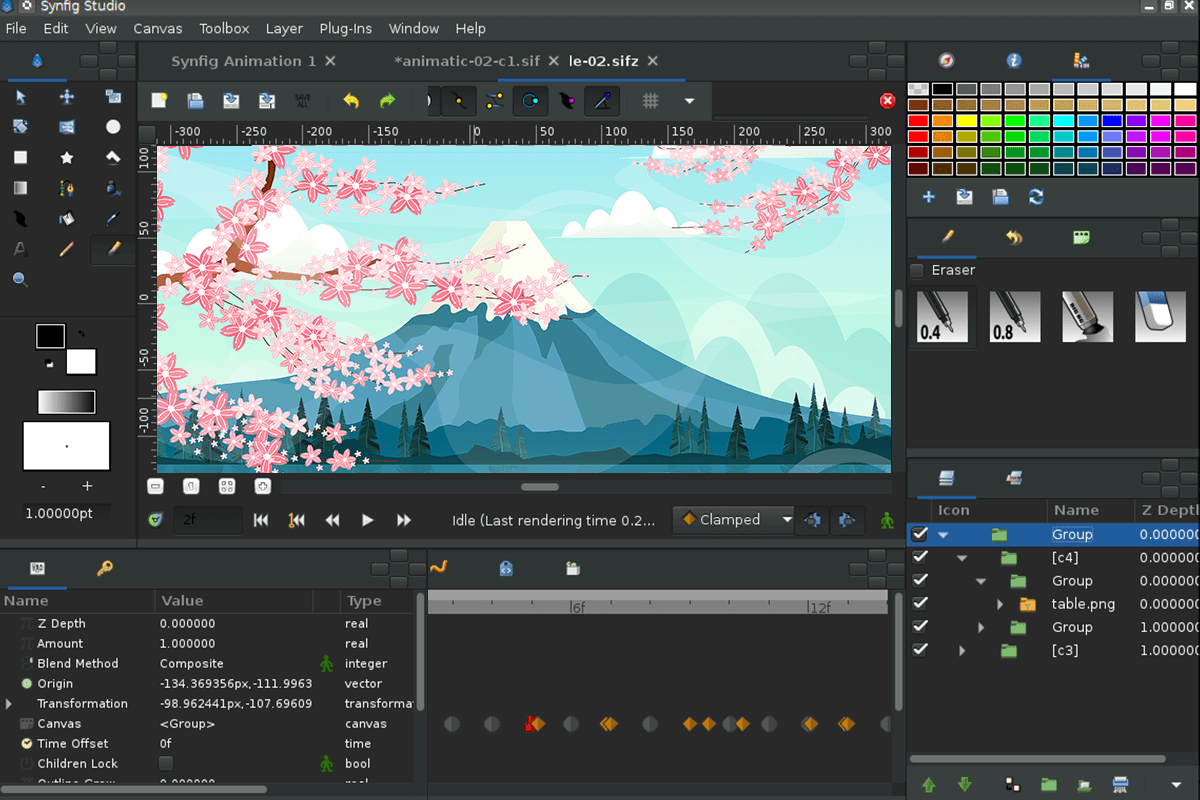Hide the topmost Group layer

click(919, 534)
